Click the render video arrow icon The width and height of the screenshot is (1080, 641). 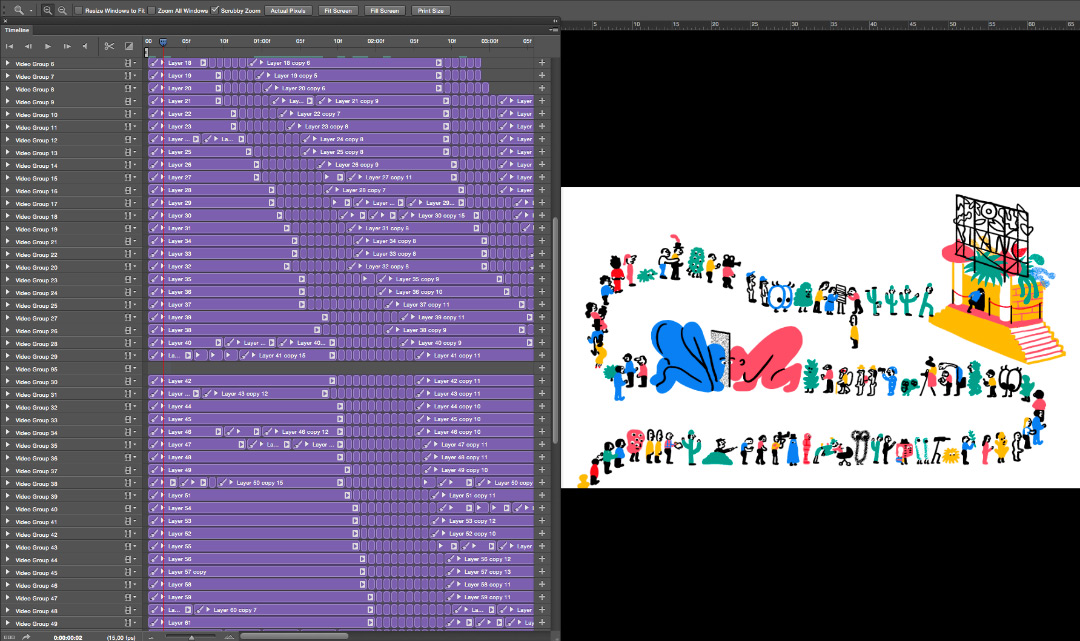click(x=26, y=636)
